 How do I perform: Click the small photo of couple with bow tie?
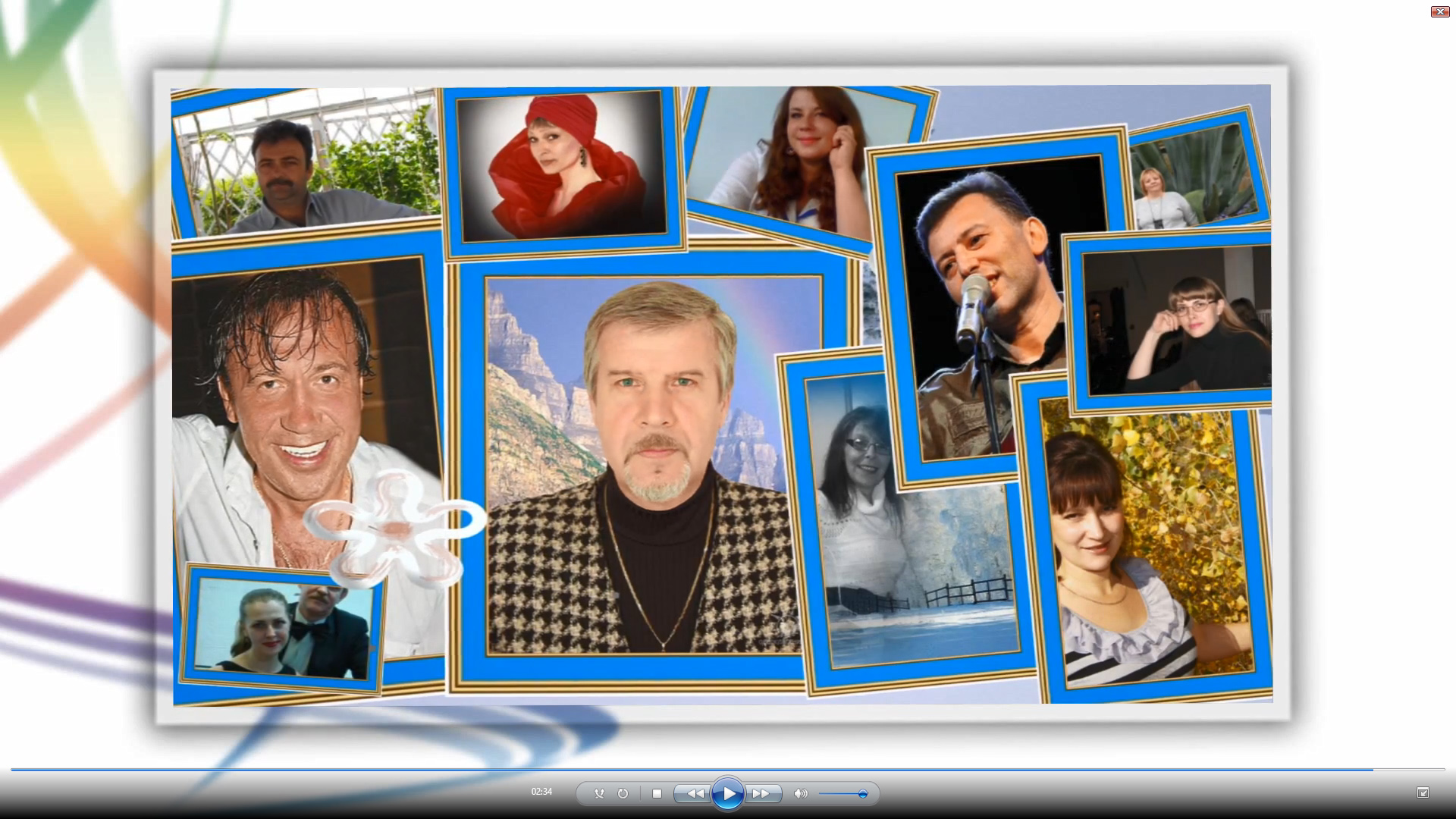coord(282,628)
